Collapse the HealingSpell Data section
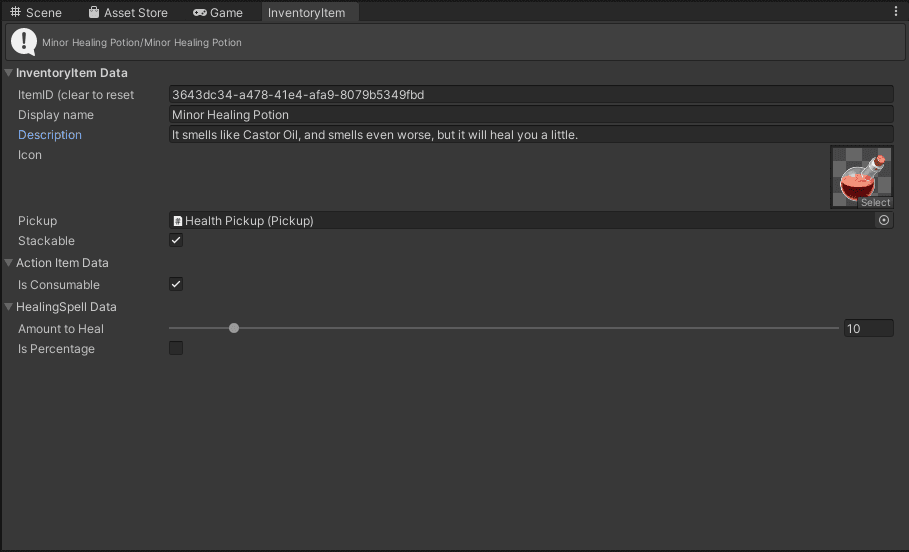Viewport: 909px width, 552px height. [9, 307]
